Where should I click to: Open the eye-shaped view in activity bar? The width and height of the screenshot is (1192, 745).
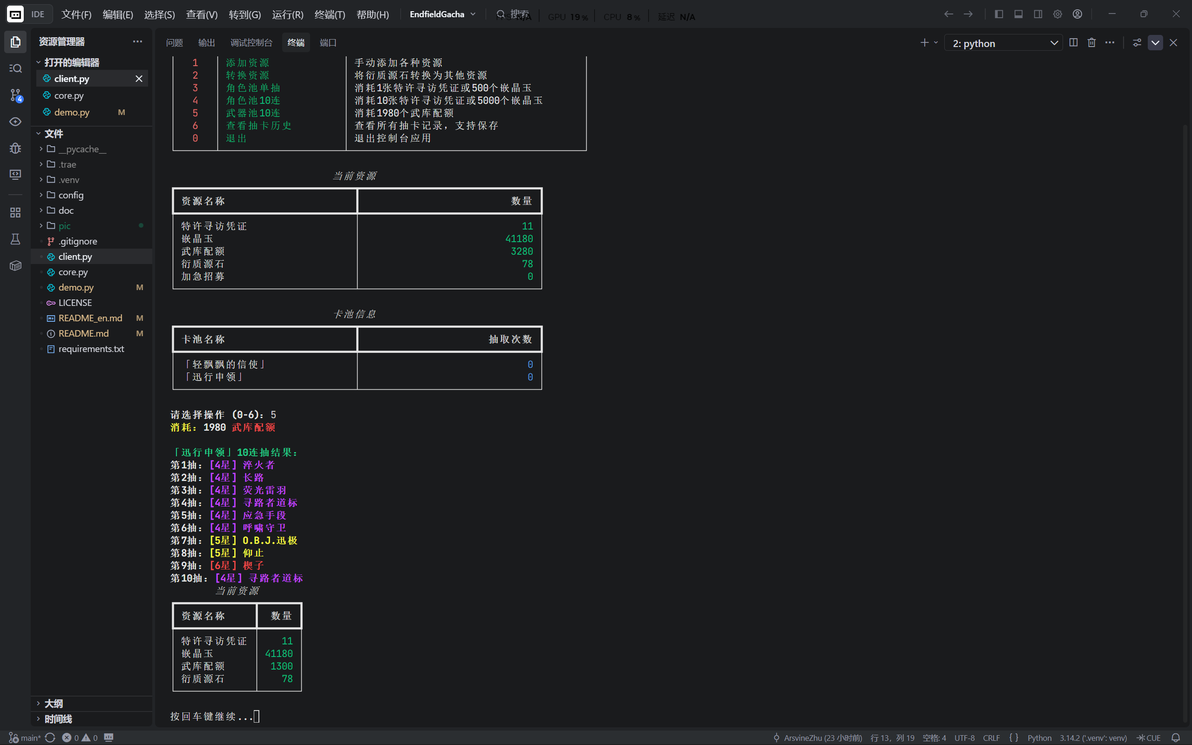pyautogui.click(x=15, y=122)
